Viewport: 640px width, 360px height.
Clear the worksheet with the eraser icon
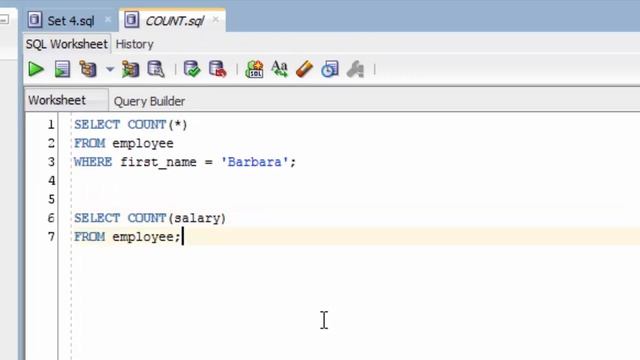pyautogui.click(x=304, y=69)
